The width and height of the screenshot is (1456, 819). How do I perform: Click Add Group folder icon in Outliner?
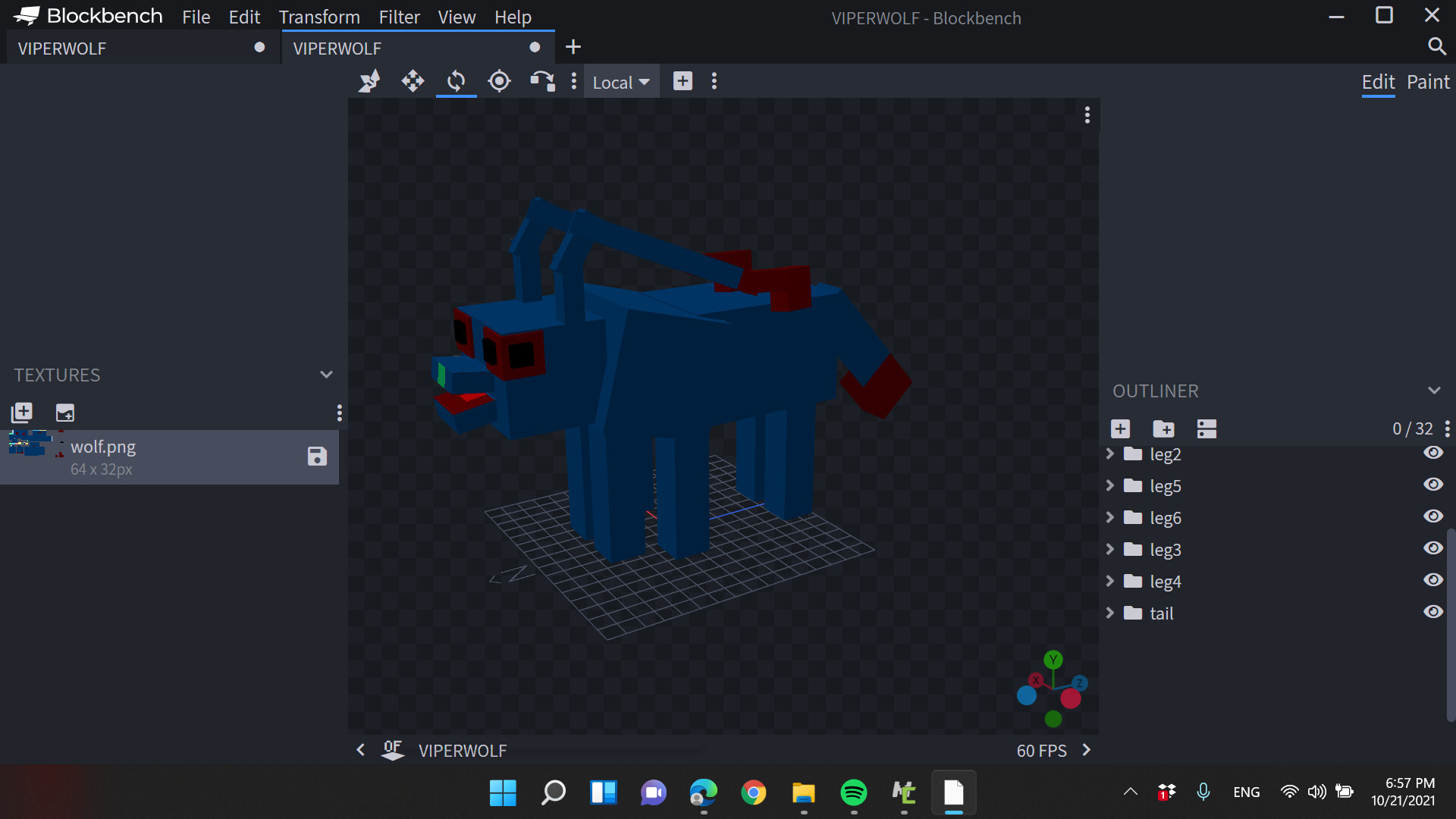(1163, 429)
